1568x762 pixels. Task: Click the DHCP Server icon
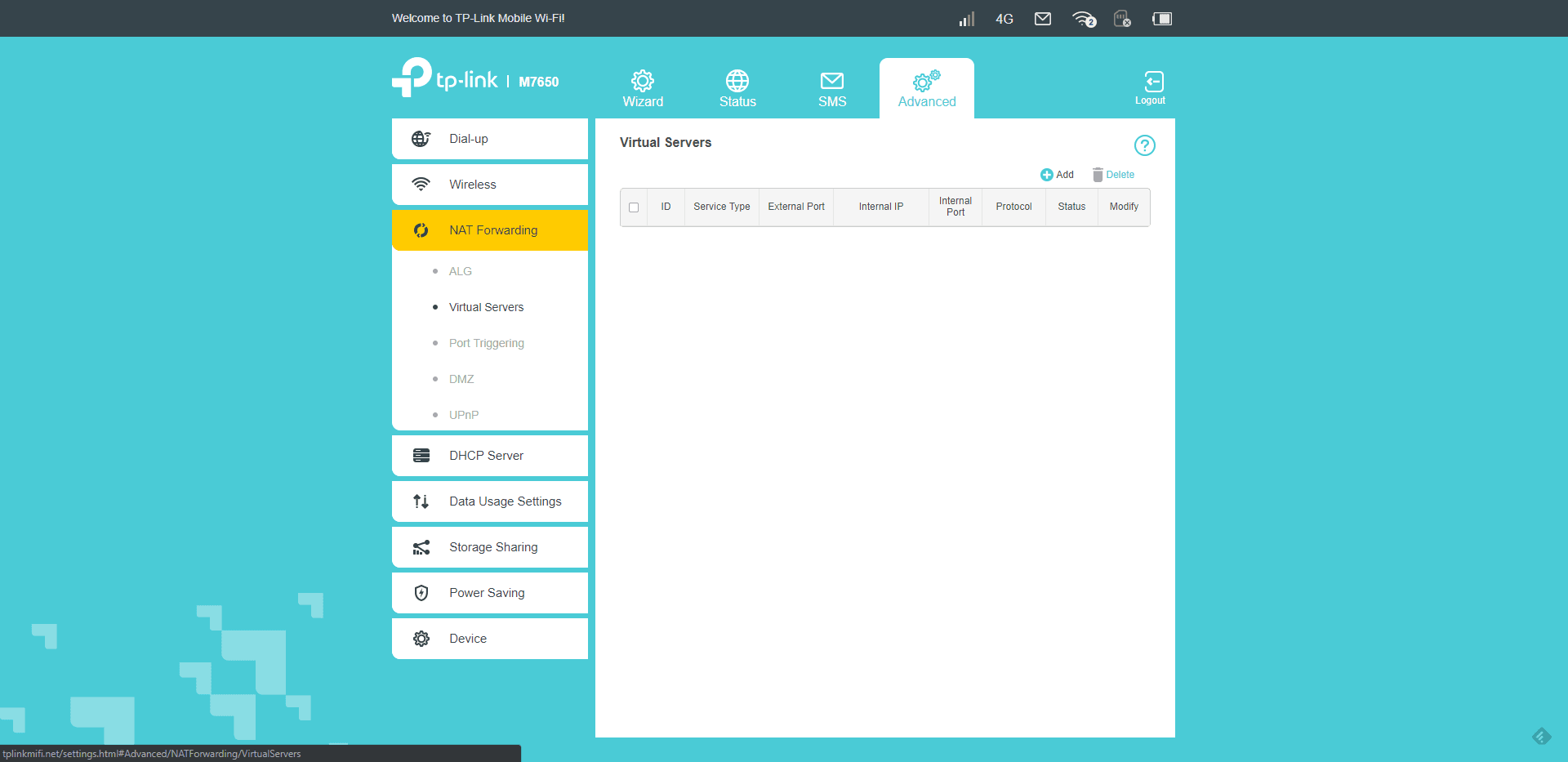[x=421, y=456]
